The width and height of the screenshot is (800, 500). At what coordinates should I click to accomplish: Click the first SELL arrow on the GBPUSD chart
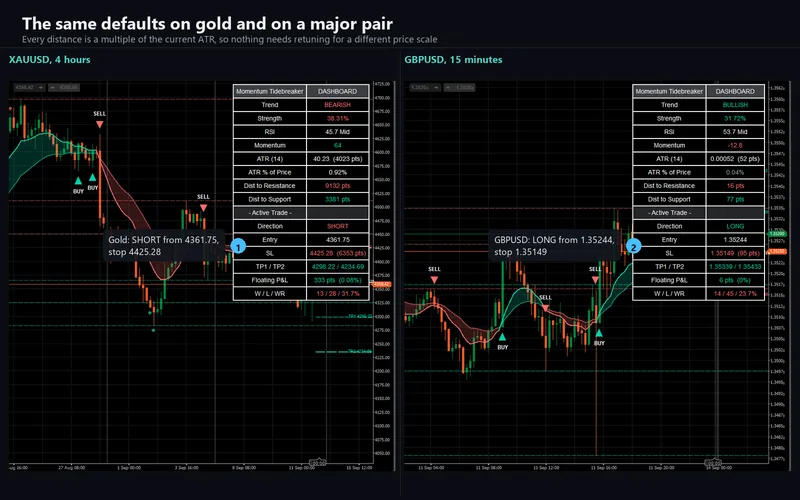[434, 280]
